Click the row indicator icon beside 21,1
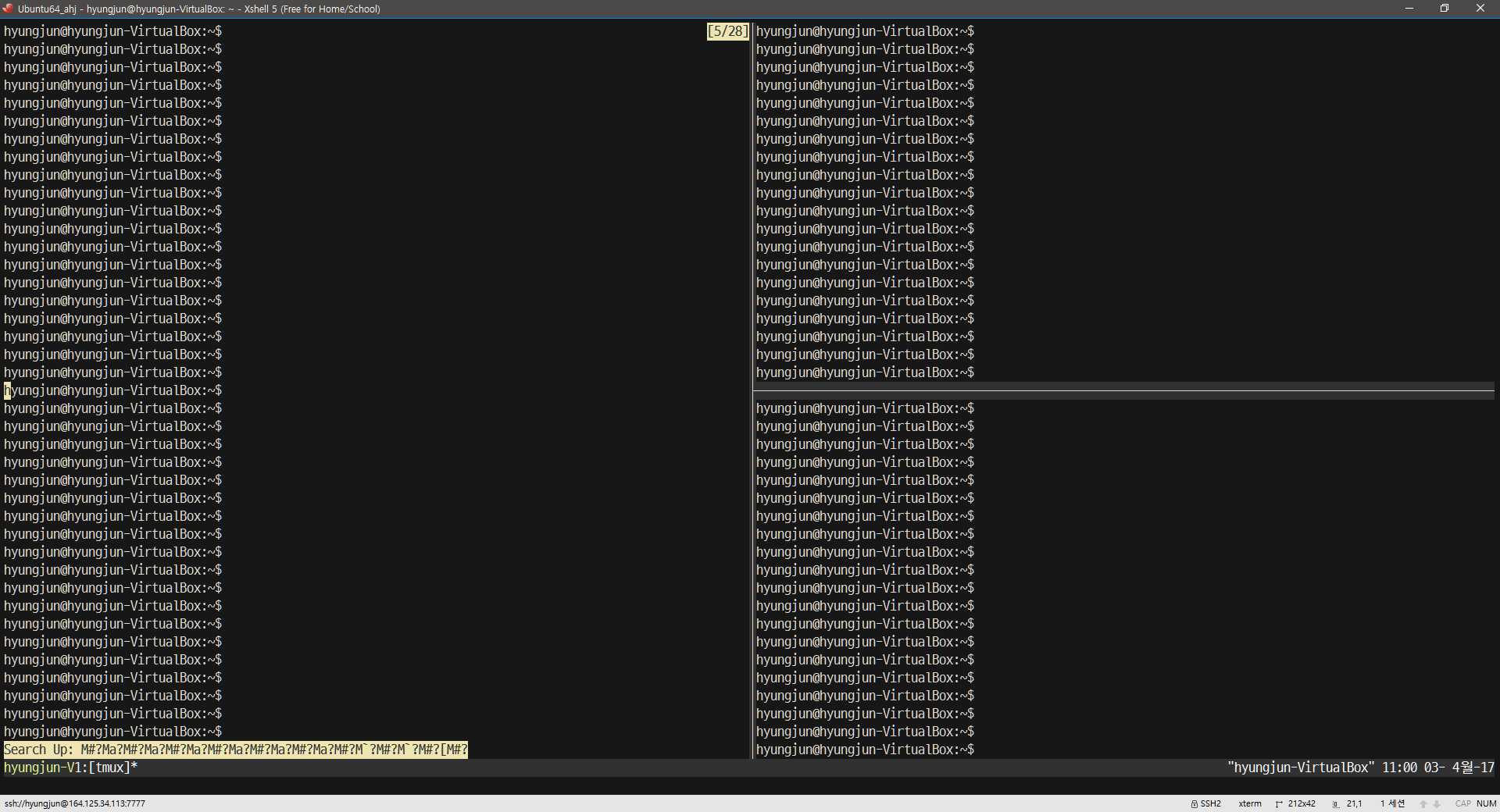Image resolution: width=1500 pixels, height=812 pixels. (x=1335, y=803)
